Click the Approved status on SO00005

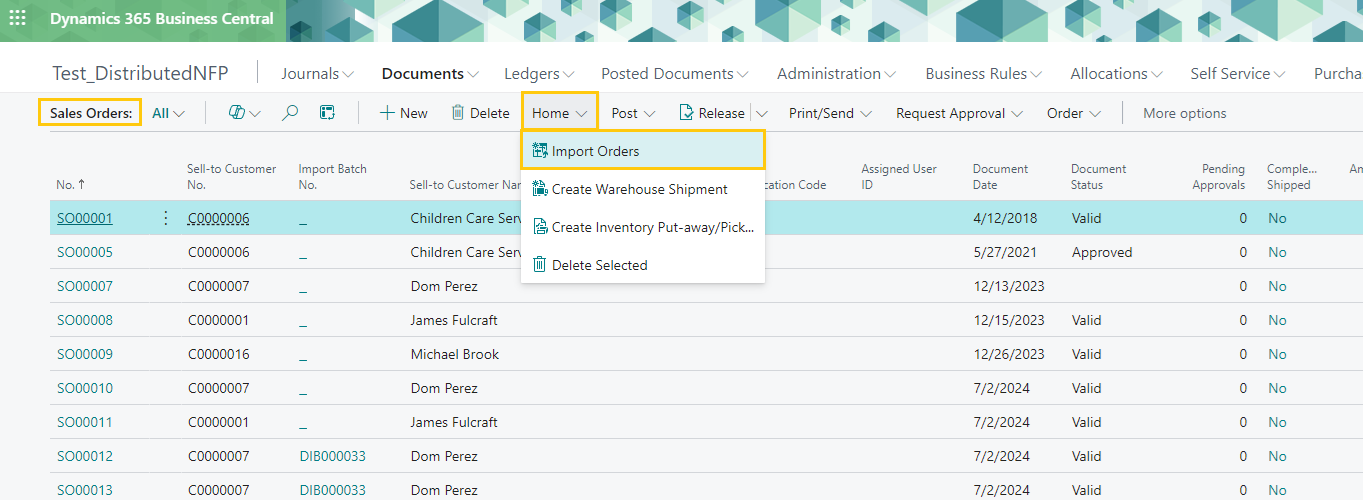click(x=1102, y=252)
